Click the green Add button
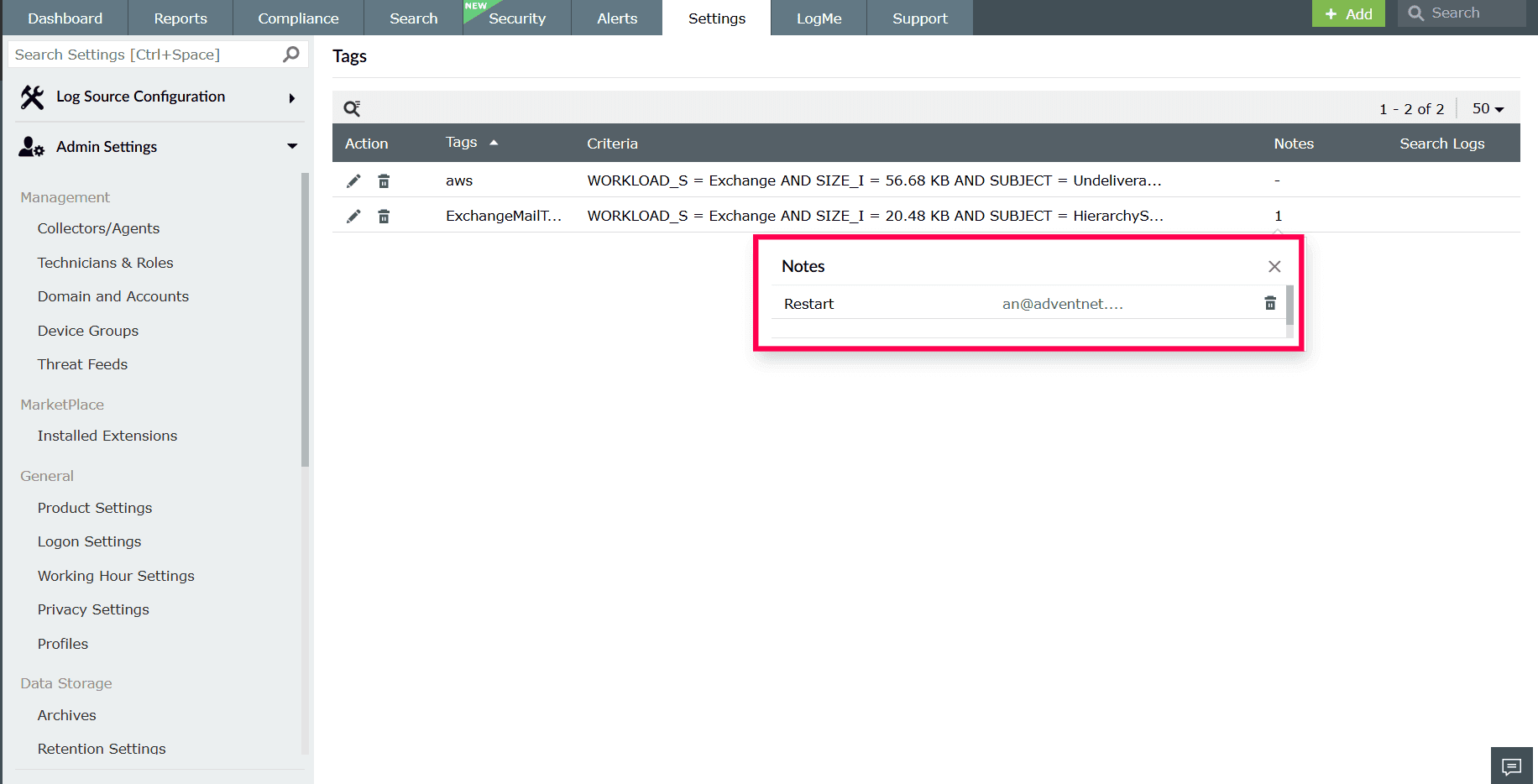Viewport: 1538px width, 784px height. pos(1348,13)
